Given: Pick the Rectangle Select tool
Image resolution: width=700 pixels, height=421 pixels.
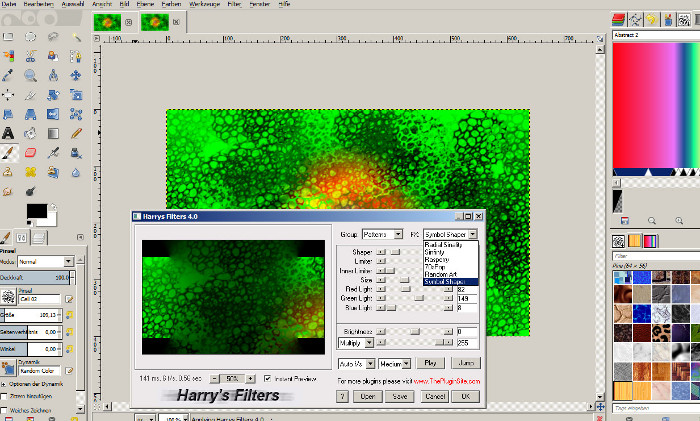Looking at the screenshot, I should 8,37.
